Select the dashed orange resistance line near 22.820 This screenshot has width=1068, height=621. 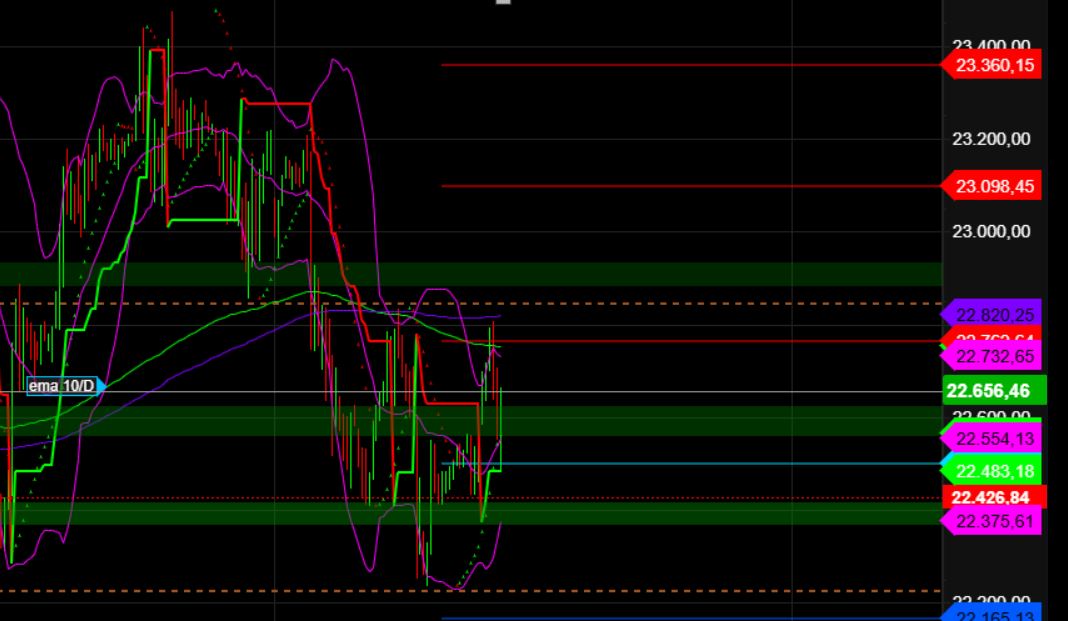click(x=700, y=303)
